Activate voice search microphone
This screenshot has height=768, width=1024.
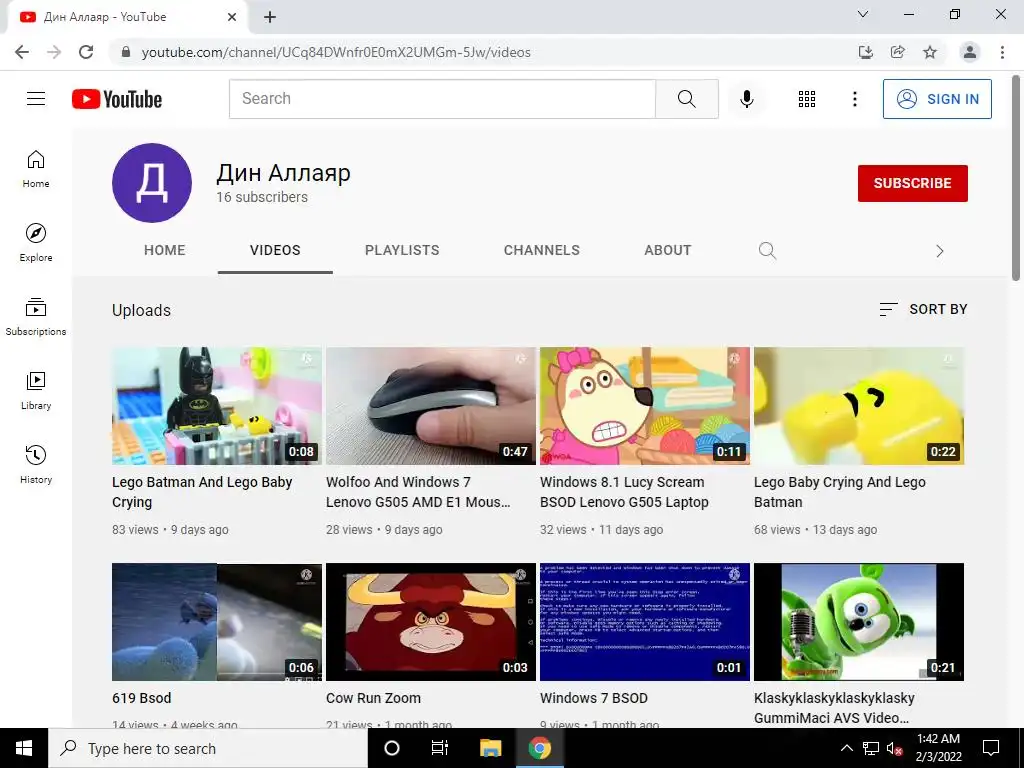pyautogui.click(x=746, y=99)
